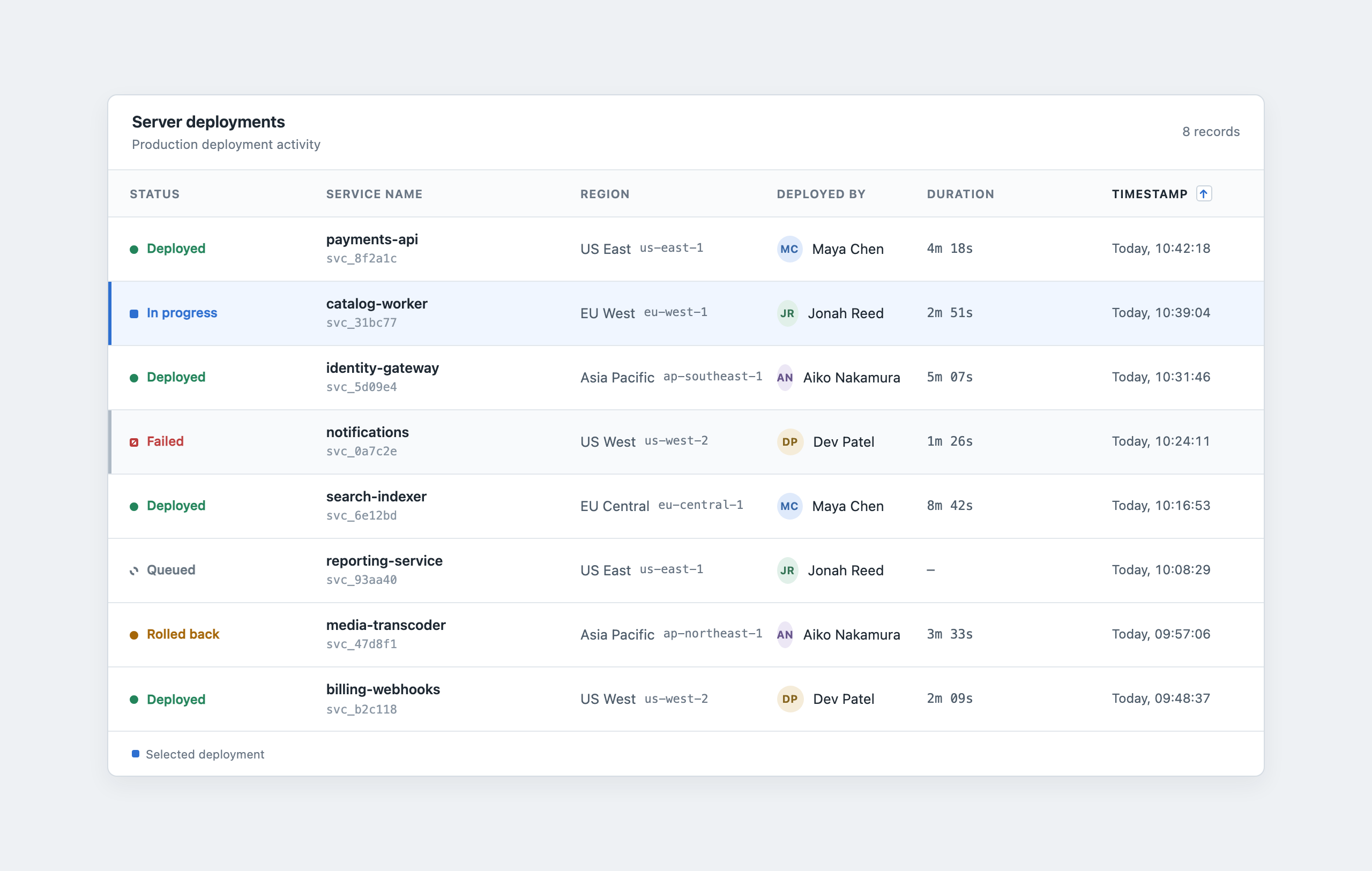
Task: Sort by the Service Name column header
Action: [374, 194]
